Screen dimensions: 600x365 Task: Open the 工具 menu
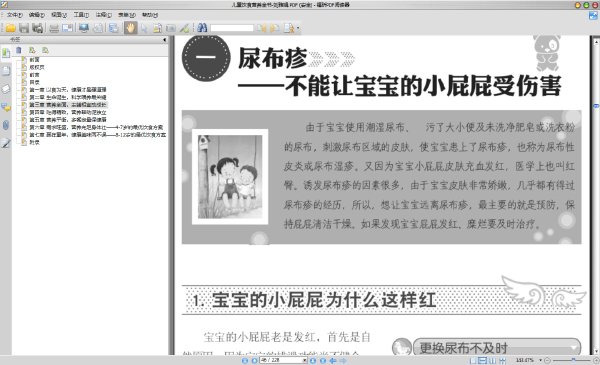[81, 15]
